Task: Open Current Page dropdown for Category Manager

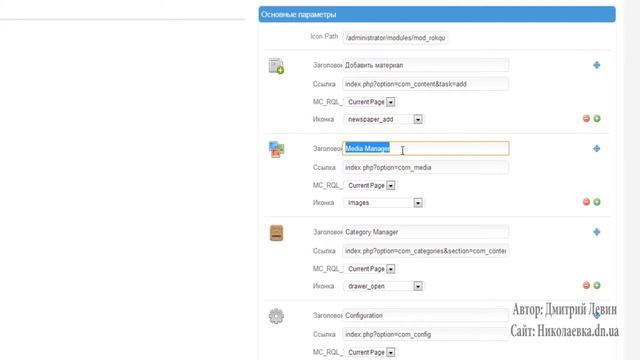Action: 370,269
